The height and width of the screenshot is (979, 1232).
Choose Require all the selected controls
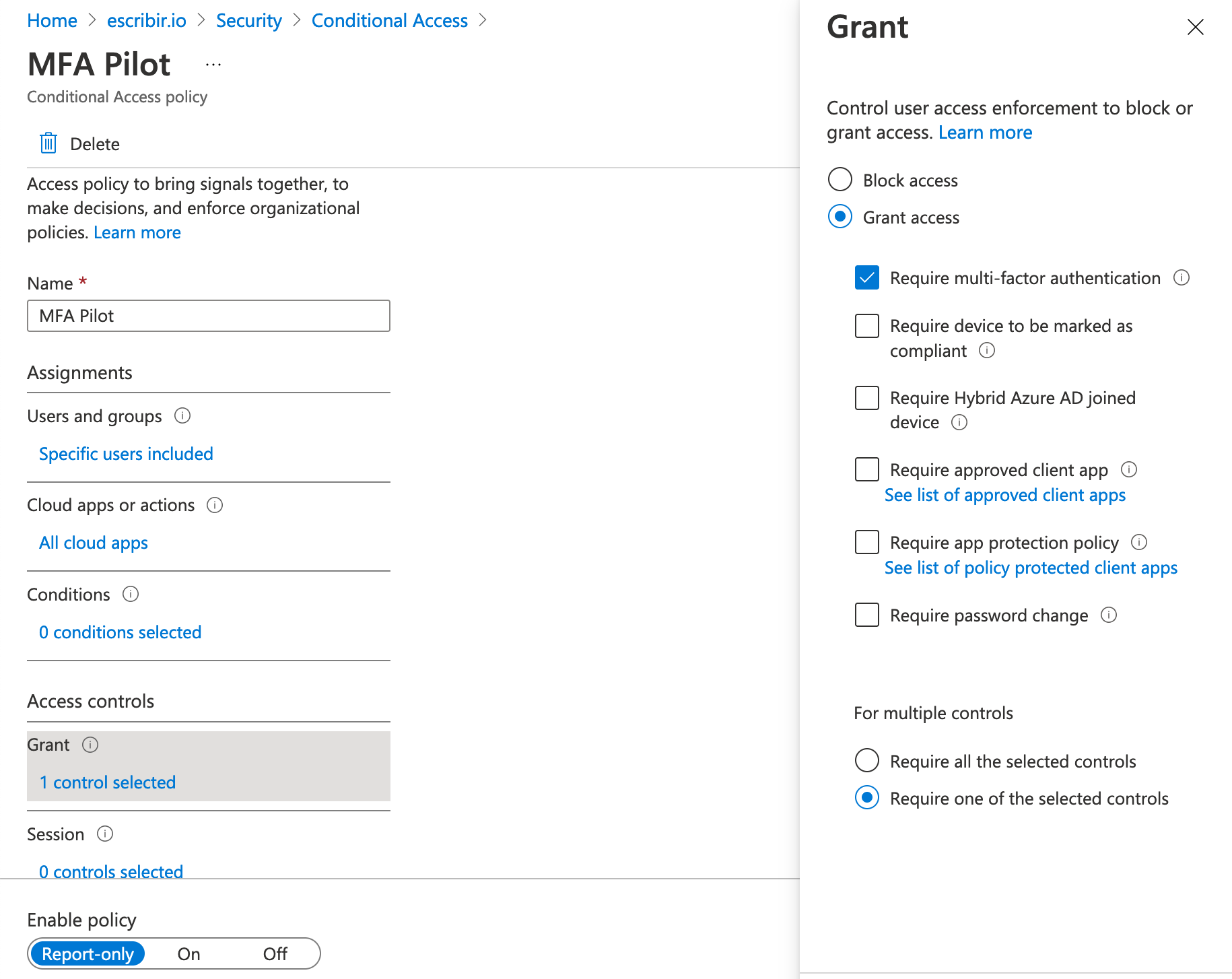coord(866,760)
